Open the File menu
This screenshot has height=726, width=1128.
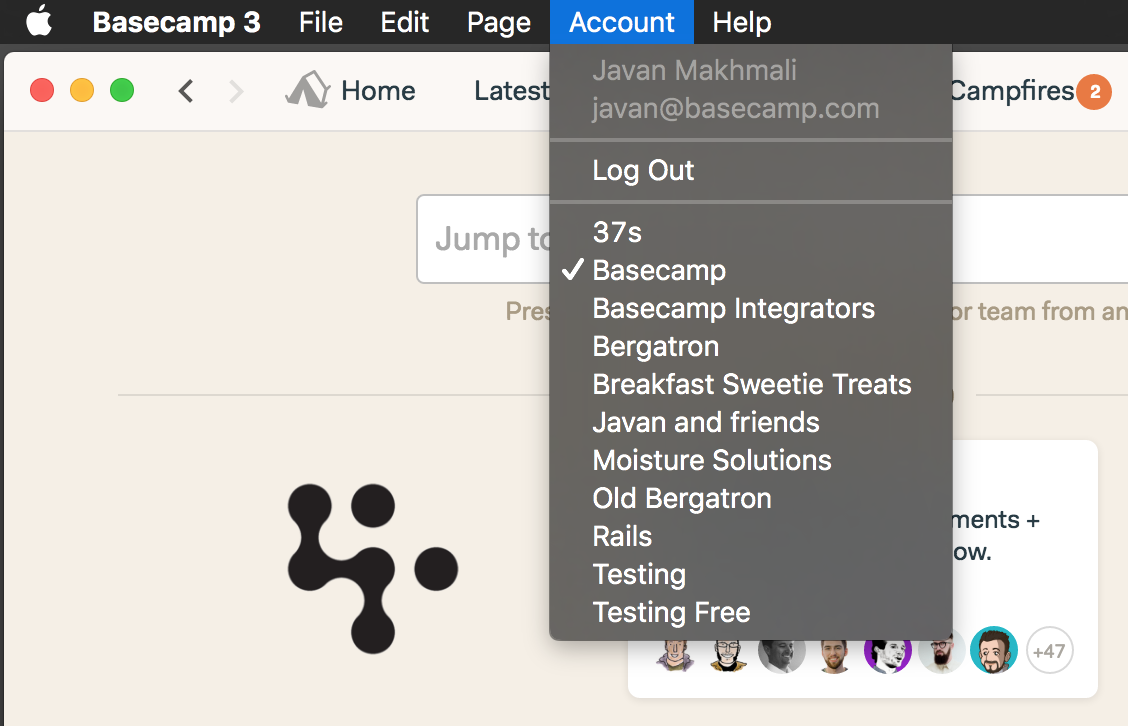pos(321,22)
